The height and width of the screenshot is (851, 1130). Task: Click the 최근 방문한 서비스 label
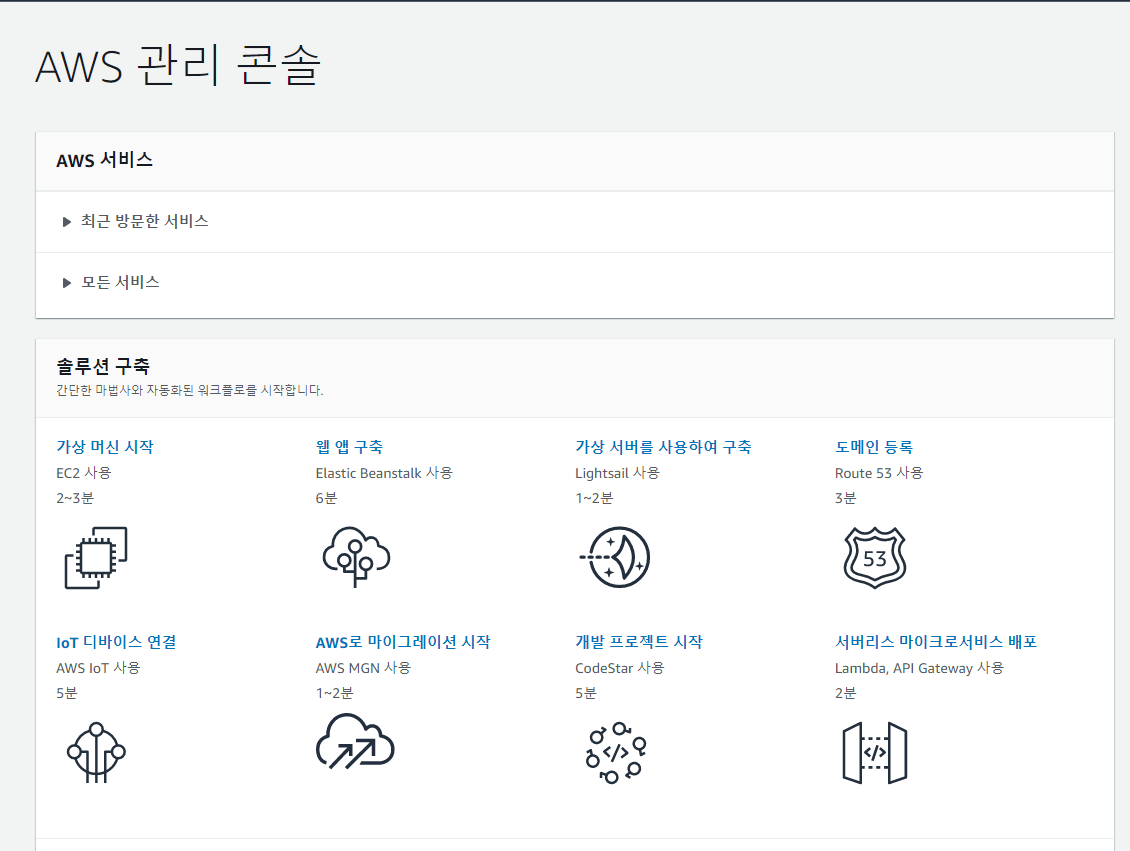tap(145, 221)
